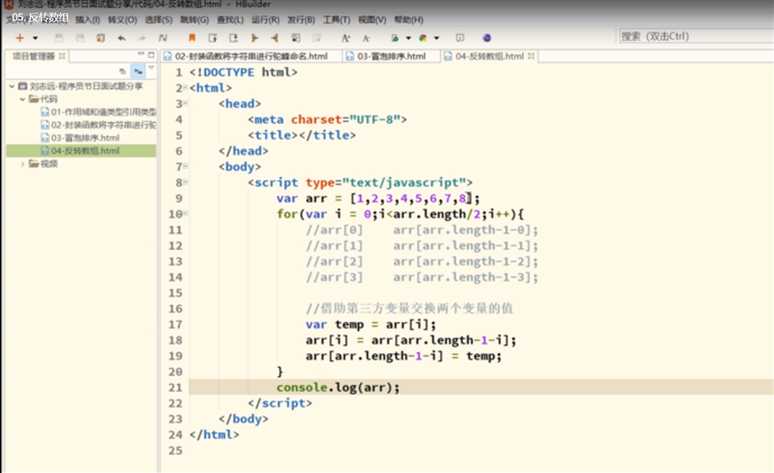Click the 项目管理器 panel tab
This screenshot has width=774, height=473.
click(x=34, y=56)
